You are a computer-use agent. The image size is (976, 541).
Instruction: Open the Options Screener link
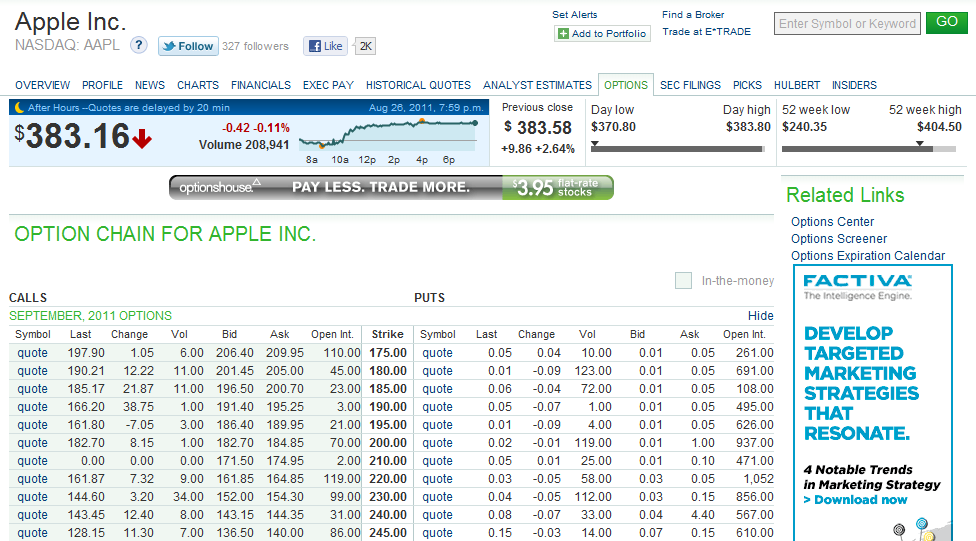point(838,238)
